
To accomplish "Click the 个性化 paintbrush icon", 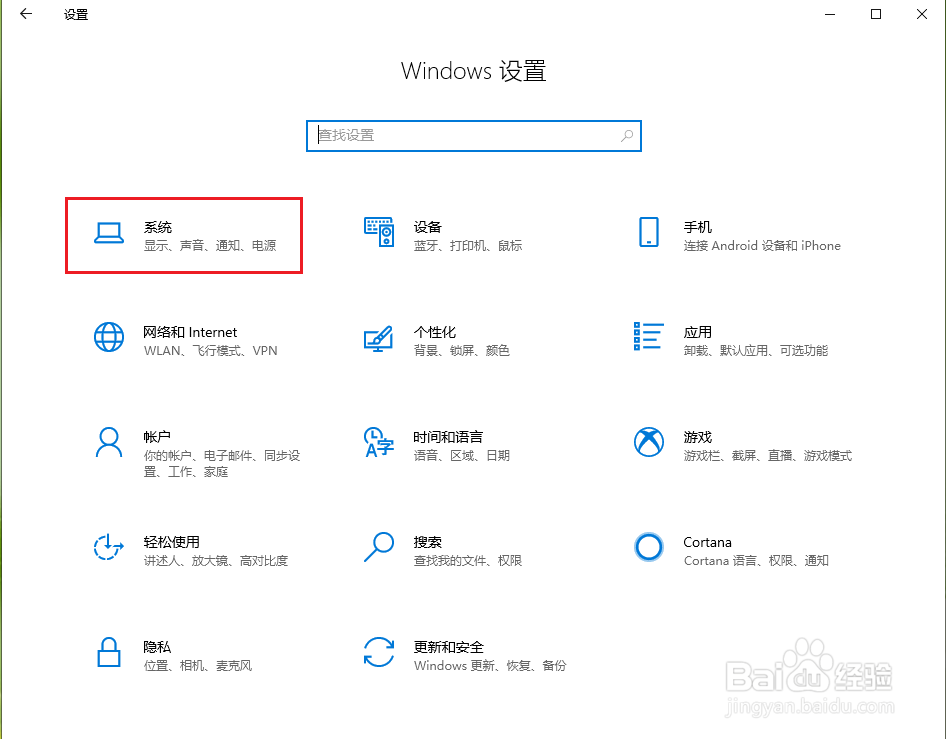I will (x=380, y=340).
